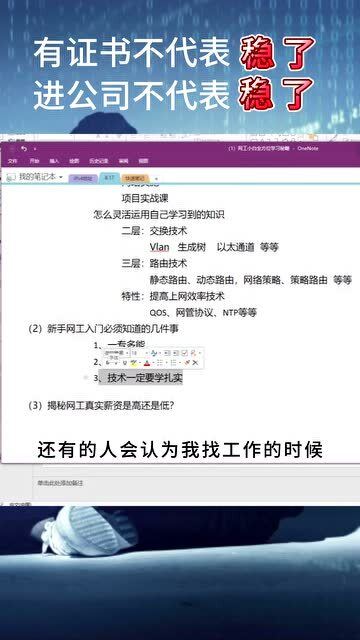Toggle Bold in the mini toolbar
360x640 pixels.
(107, 362)
